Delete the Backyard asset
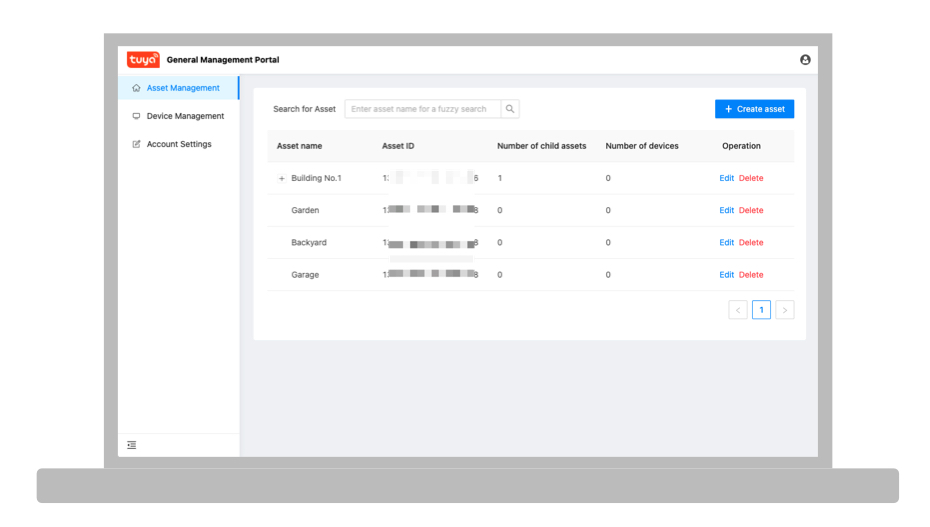930x527 pixels. (751, 242)
